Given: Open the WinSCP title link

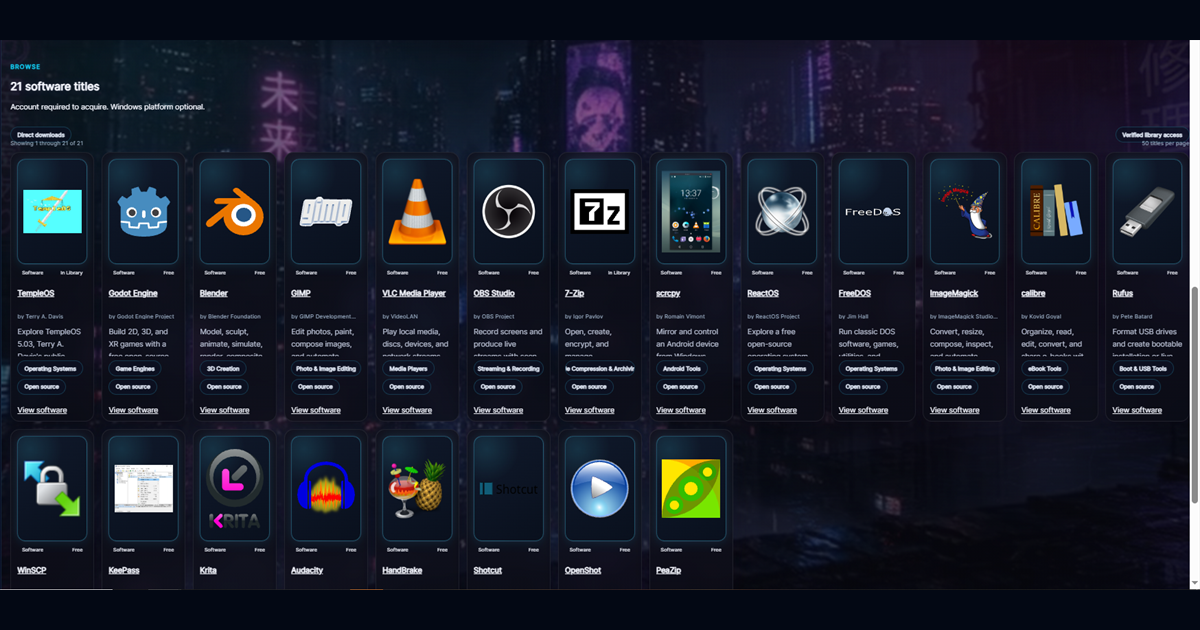Looking at the screenshot, I should pyautogui.click(x=32, y=570).
